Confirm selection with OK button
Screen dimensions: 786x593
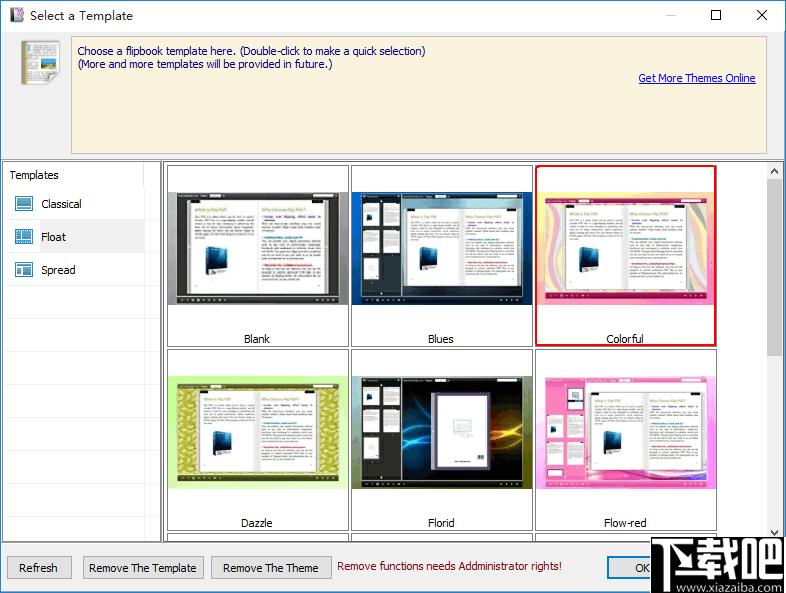click(x=629, y=568)
